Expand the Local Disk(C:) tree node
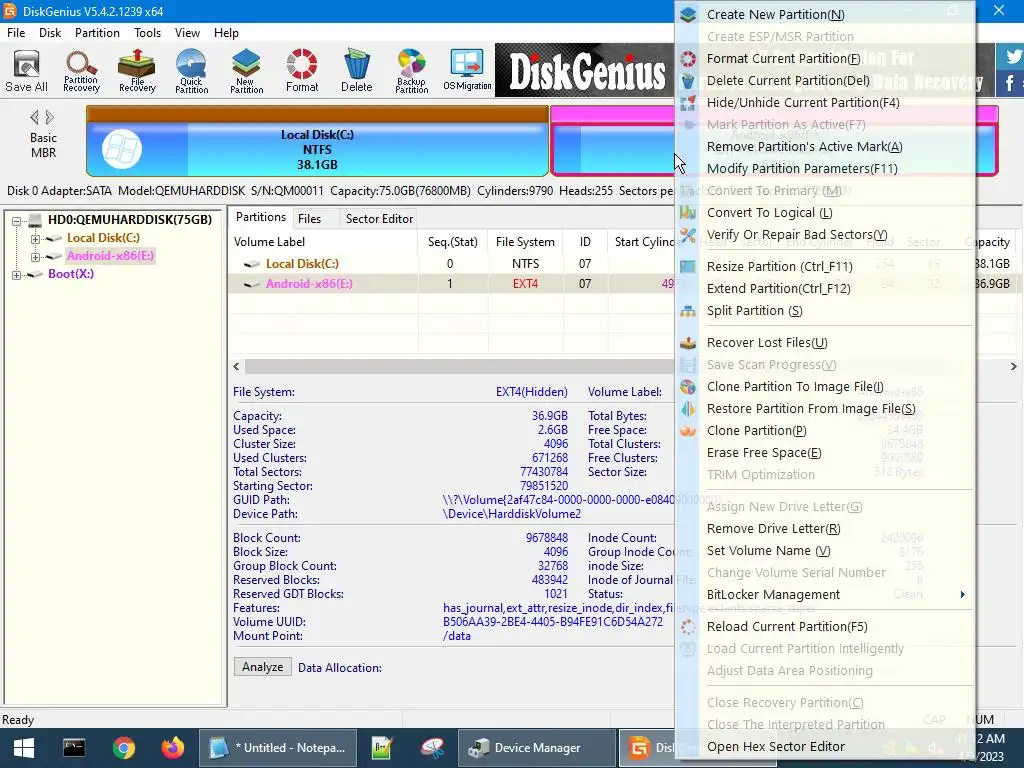Viewport: 1024px width, 768px height. tap(35, 239)
